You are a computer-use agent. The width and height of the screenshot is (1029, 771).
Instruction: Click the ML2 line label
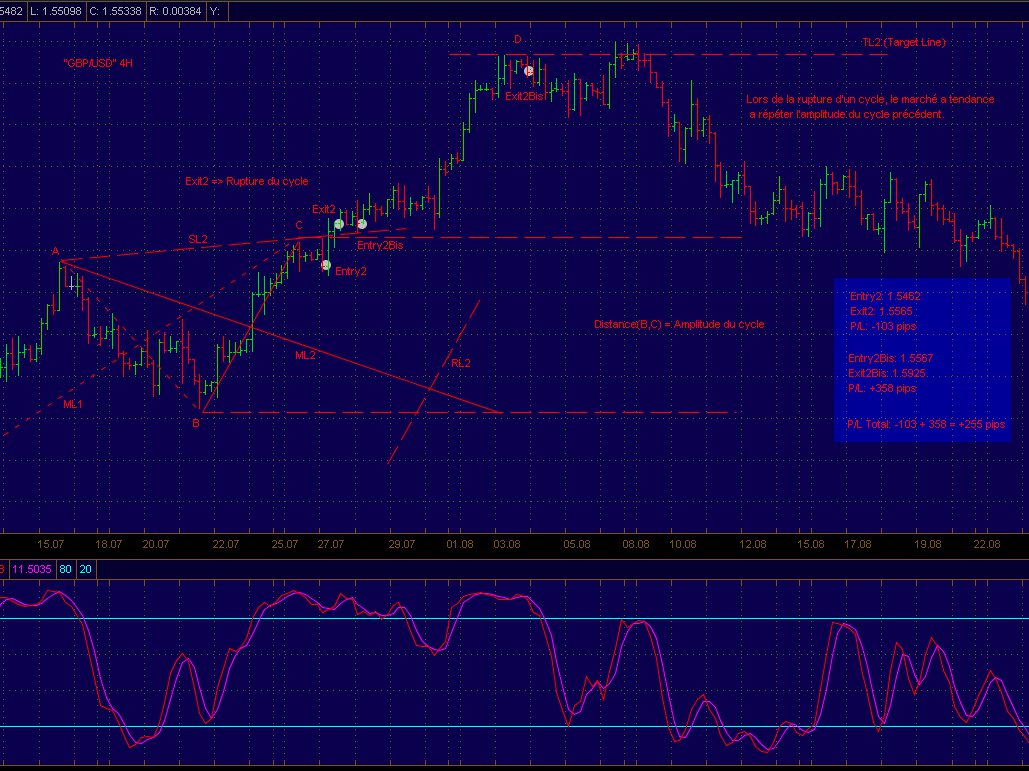point(305,355)
